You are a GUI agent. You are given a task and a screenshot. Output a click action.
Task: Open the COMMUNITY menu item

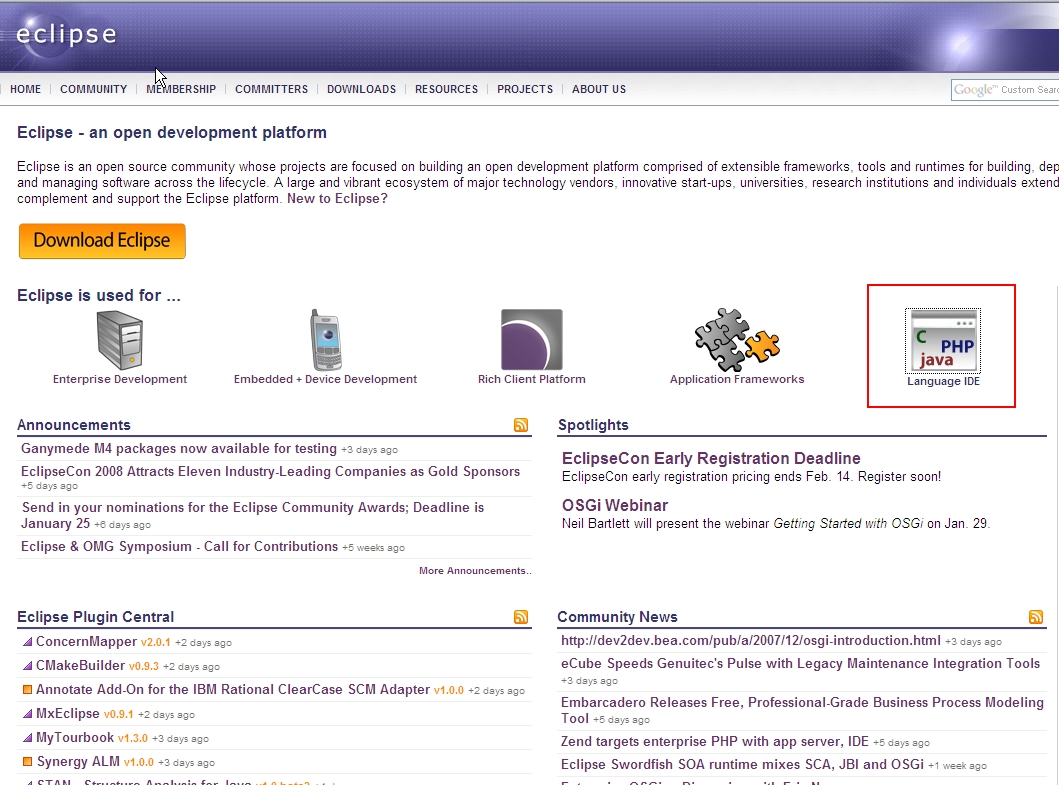pos(93,89)
